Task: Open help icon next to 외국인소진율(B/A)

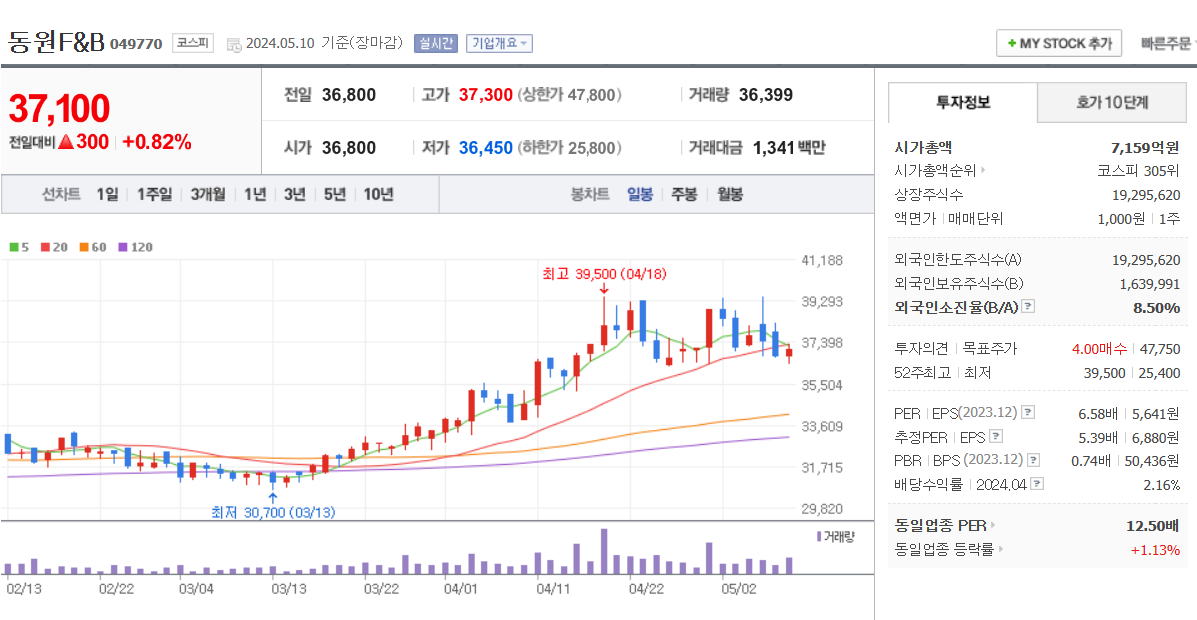Action: pyautogui.click(x=1028, y=307)
